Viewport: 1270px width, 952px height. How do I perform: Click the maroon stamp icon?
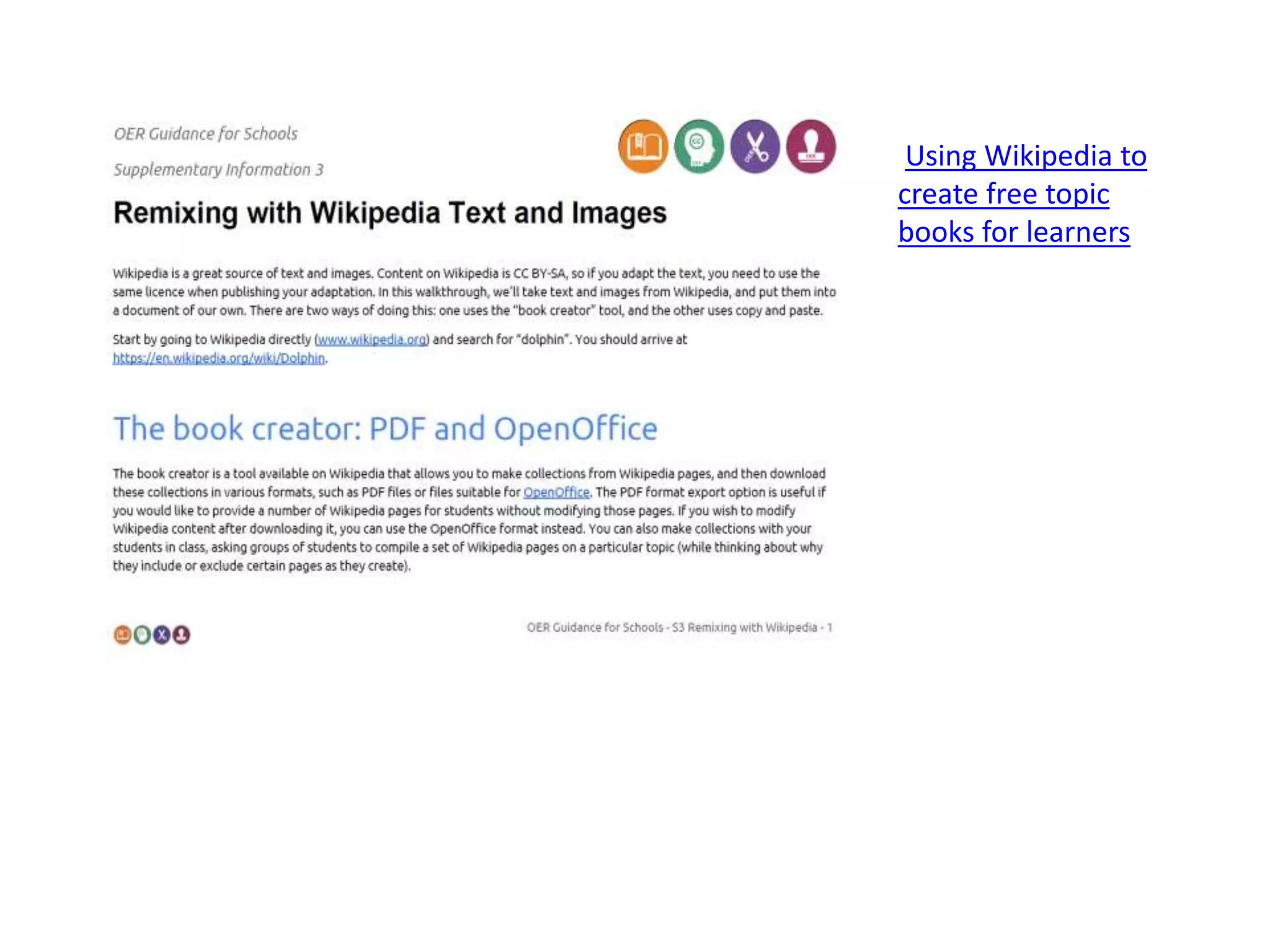[811, 146]
